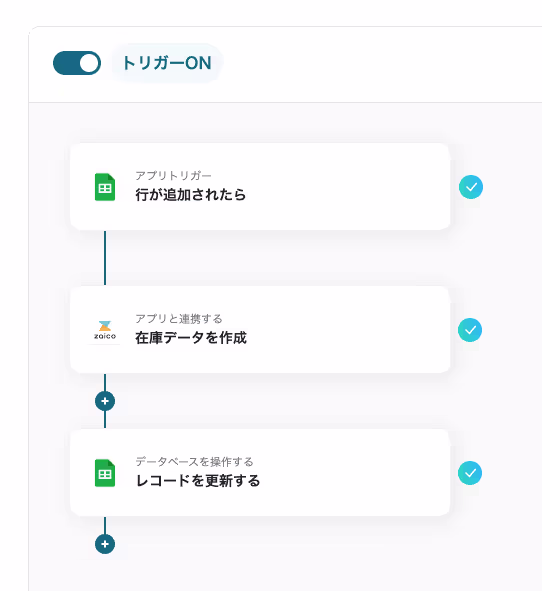Click the Google Sheets icon in the 行が追加されたら card

point(105,187)
